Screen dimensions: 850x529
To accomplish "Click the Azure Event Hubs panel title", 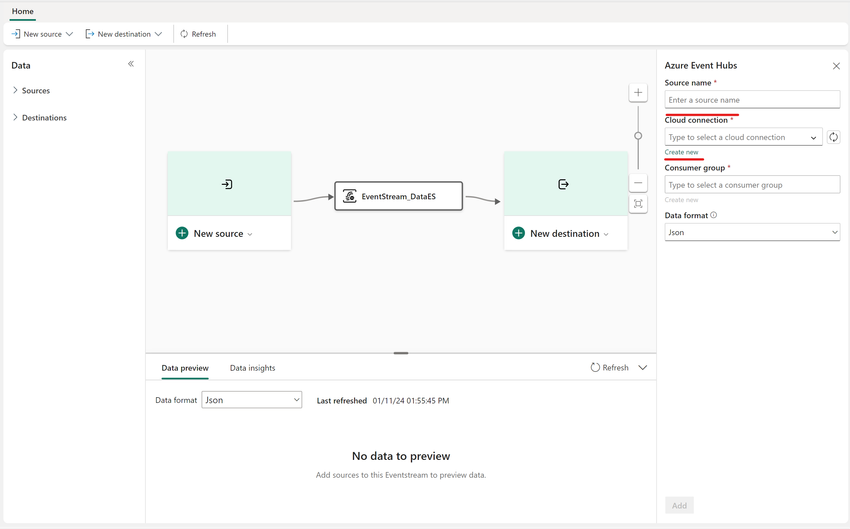I will click(701, 66).
